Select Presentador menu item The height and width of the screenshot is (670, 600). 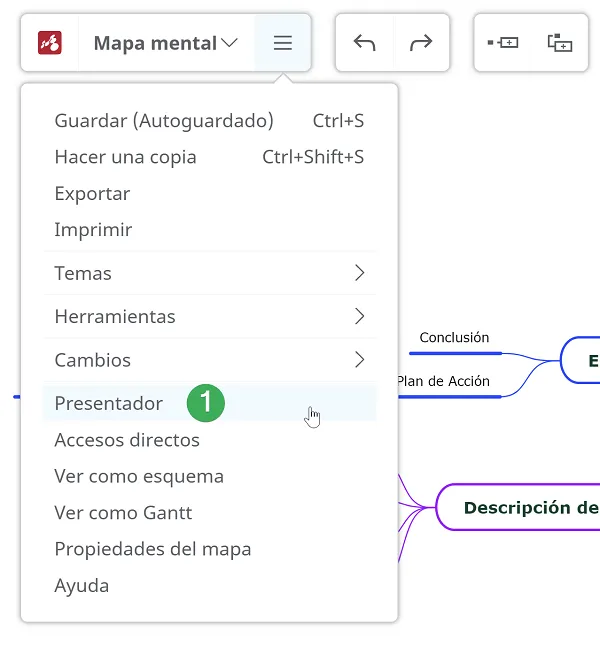point(210,403)
